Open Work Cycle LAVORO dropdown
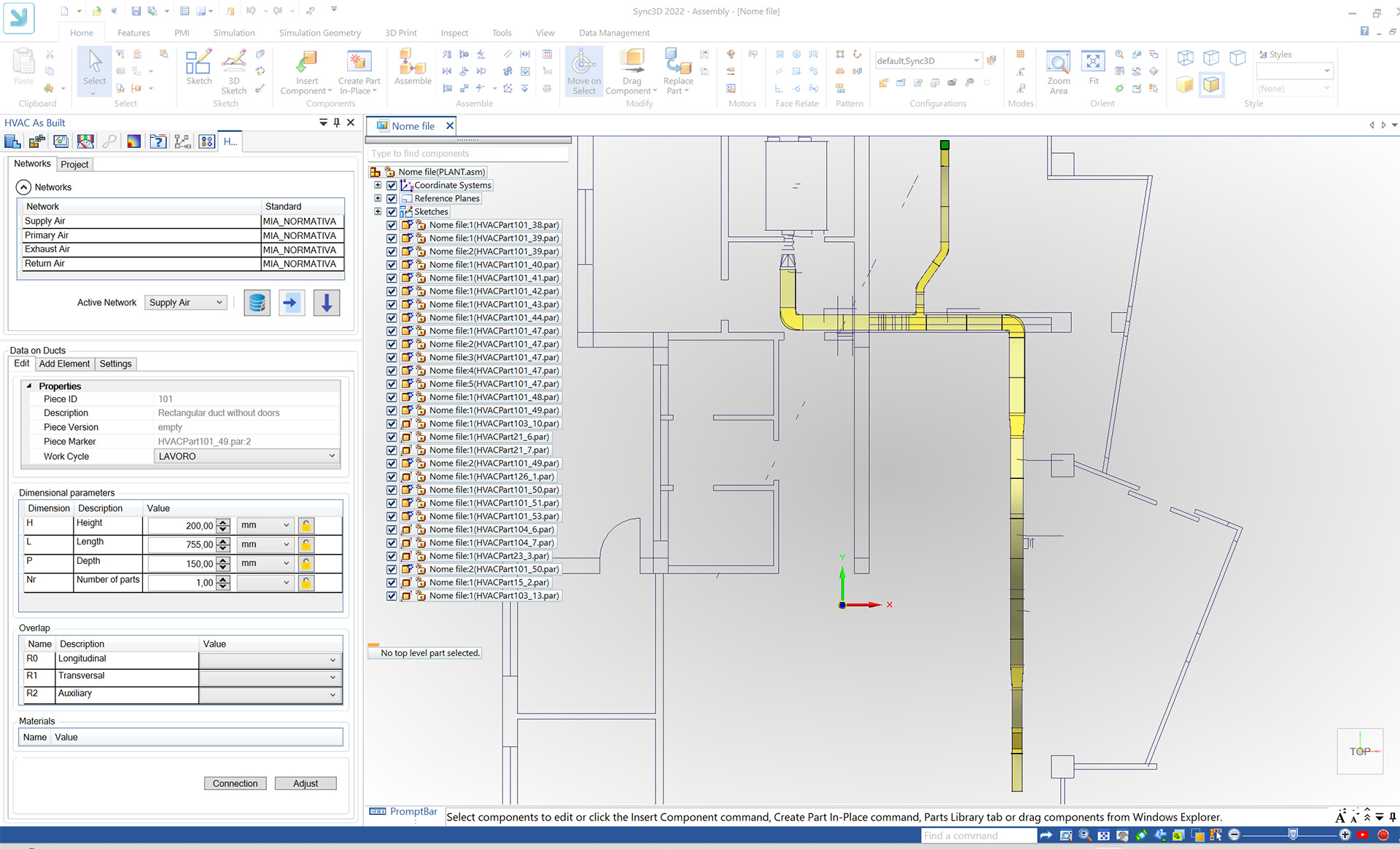The width and height of the screenshot is (1400, 849). pyautogui.click(x=247, y=456)
